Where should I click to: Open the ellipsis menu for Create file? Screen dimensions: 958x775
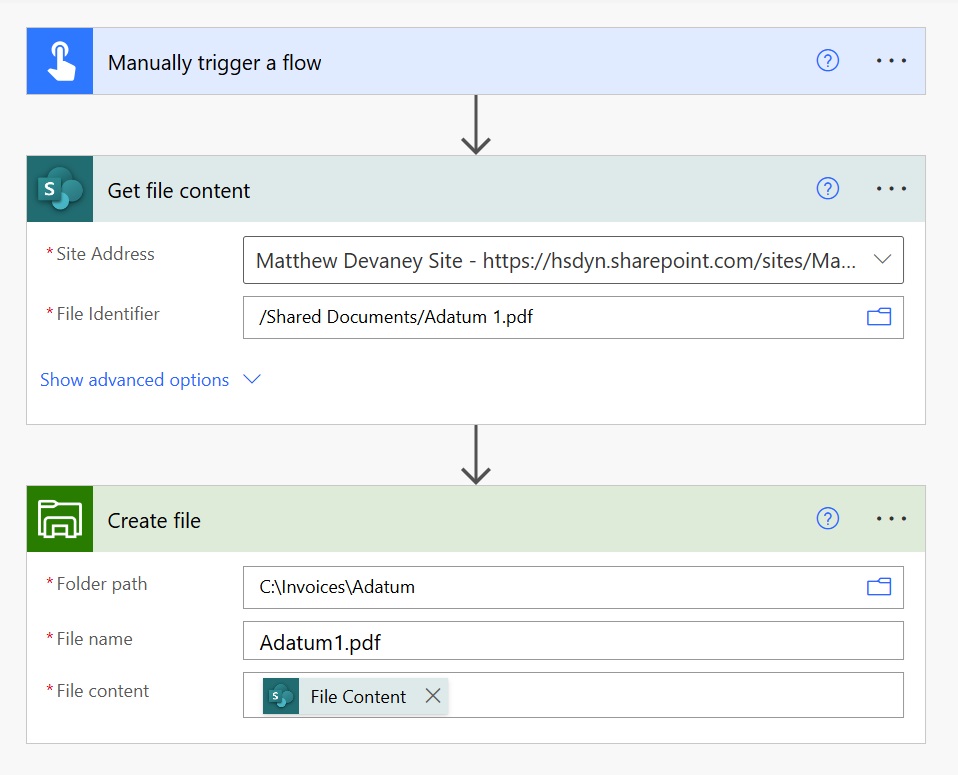click(x=891, y=518)
